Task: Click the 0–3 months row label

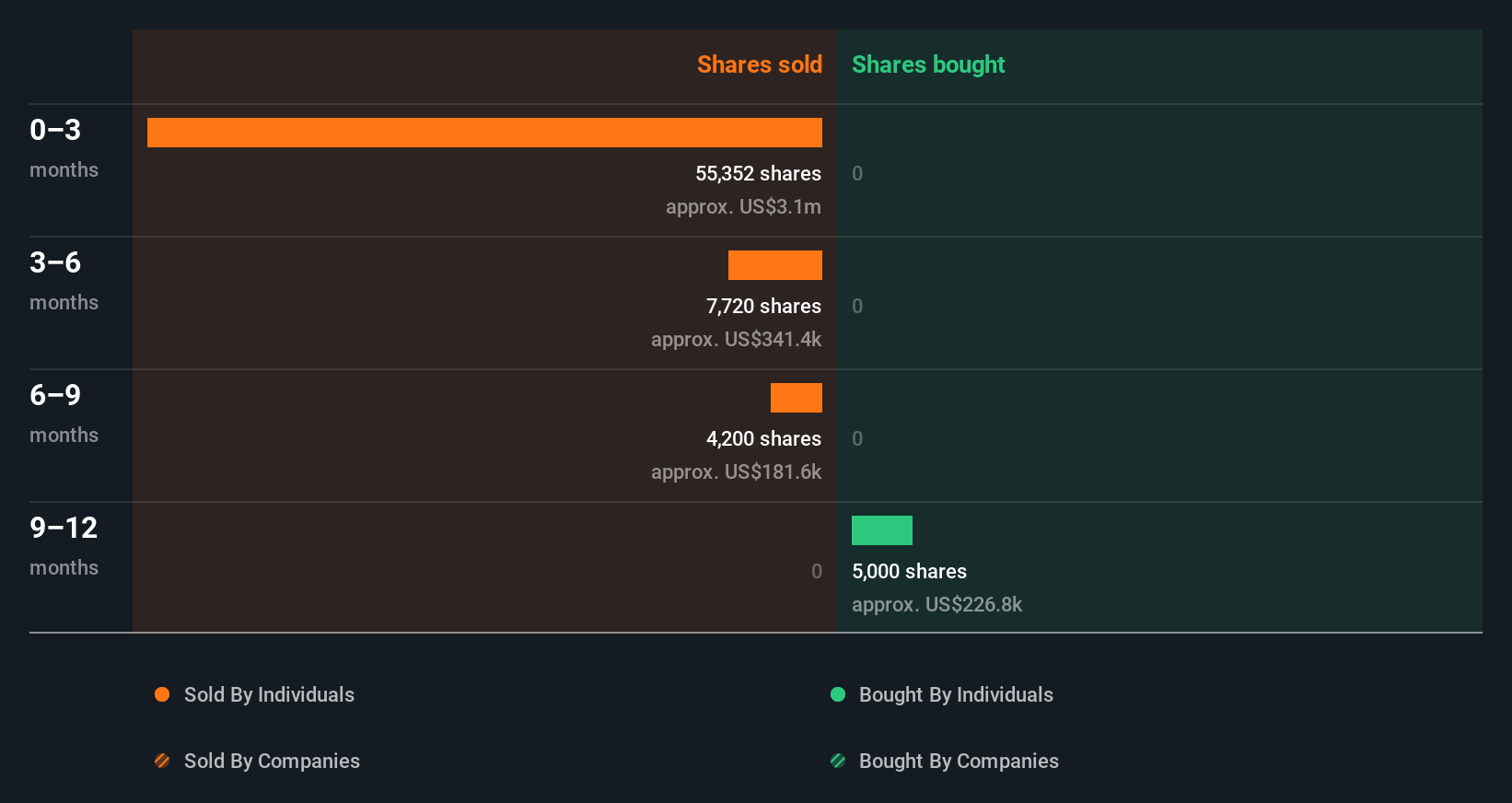Action: [64, 148]
